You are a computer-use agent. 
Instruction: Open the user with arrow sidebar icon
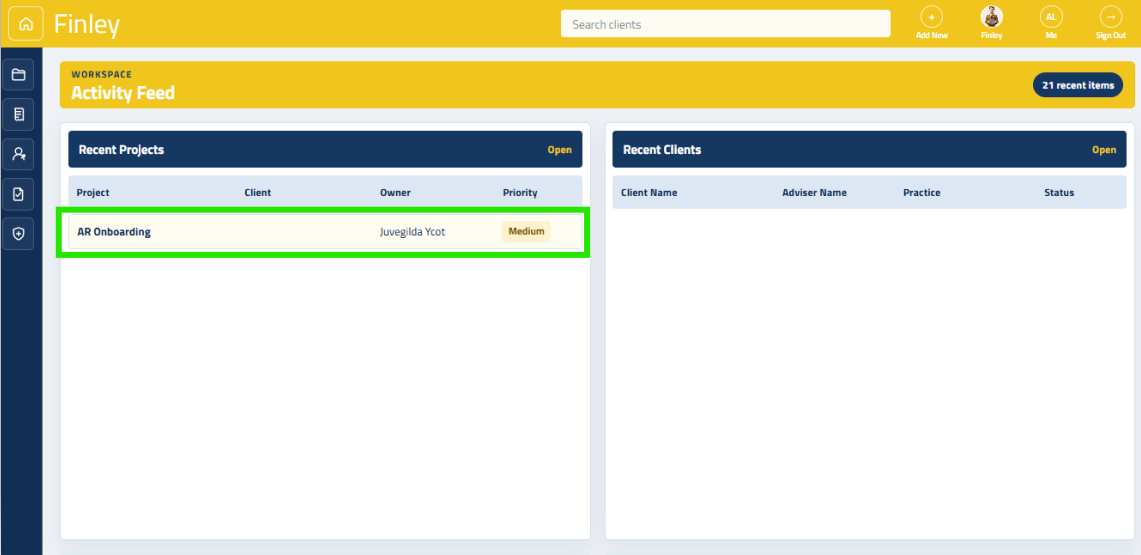tap(18, 154)
